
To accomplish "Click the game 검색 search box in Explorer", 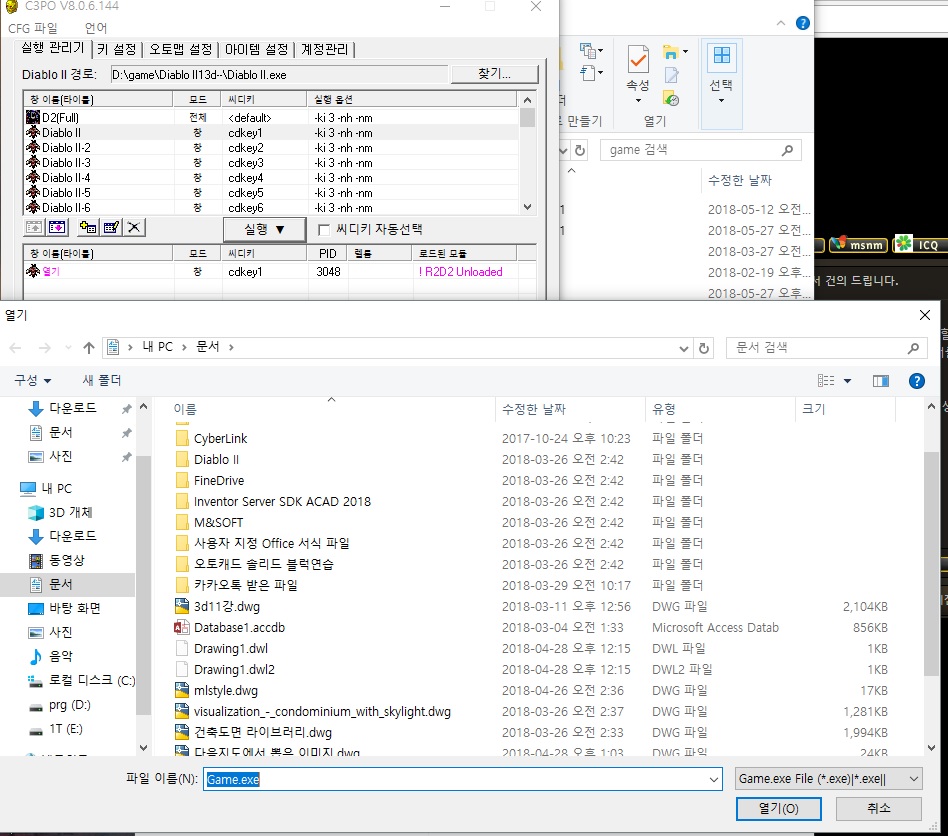I will point(701,150).
